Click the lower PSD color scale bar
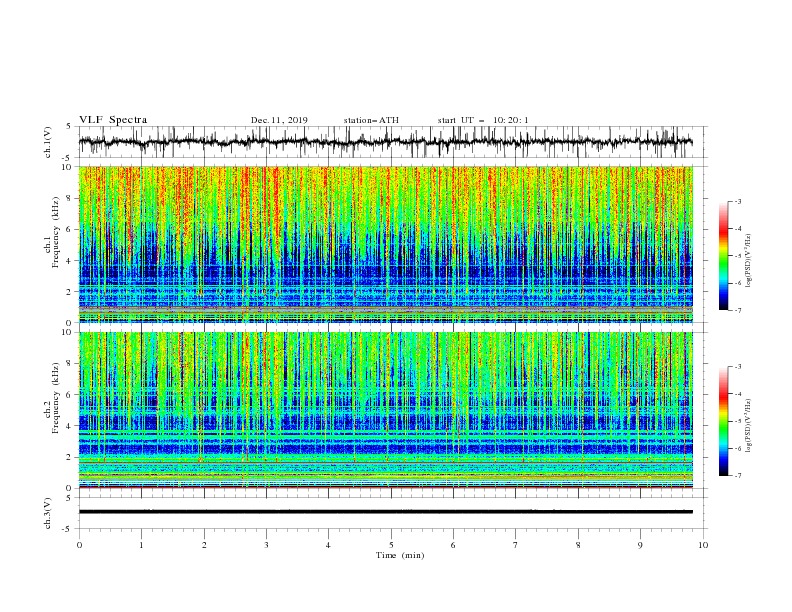The height and width of the screenshot is (612, 792). (723, 421)
